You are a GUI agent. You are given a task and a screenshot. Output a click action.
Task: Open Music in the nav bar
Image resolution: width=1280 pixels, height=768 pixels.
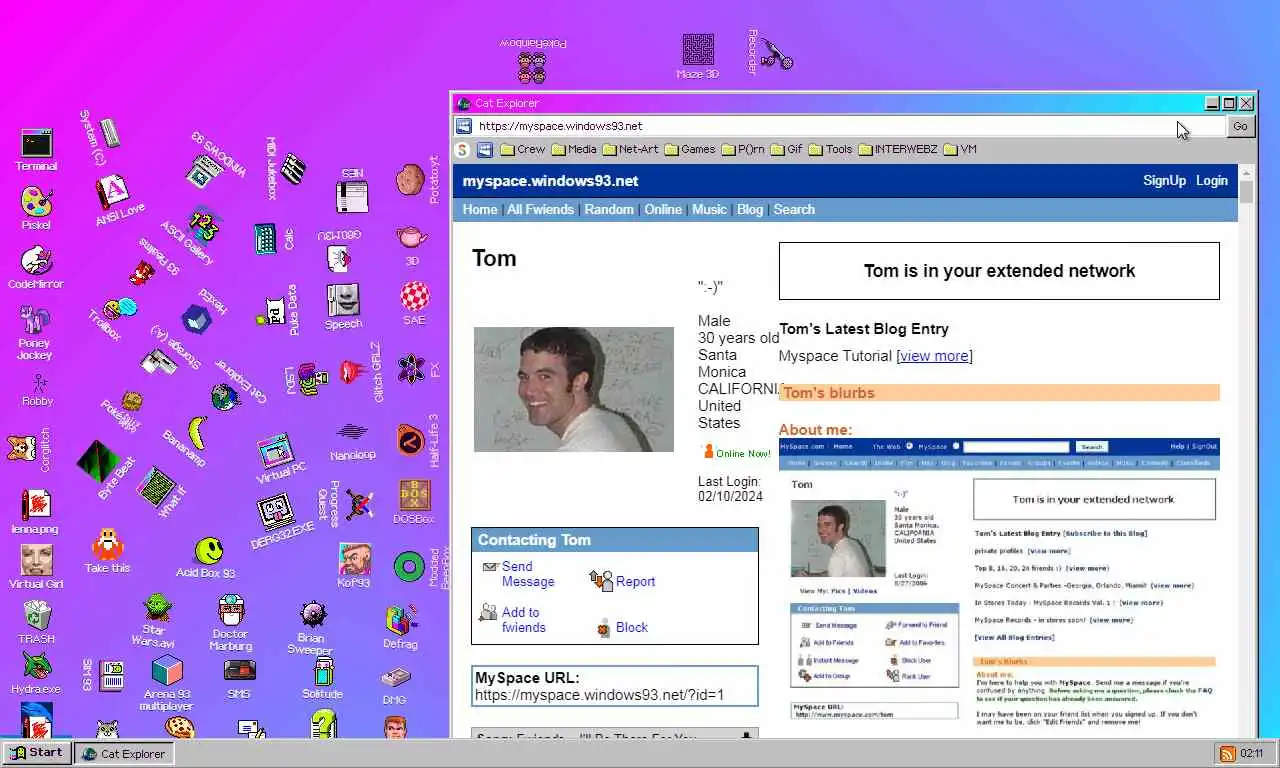point(709,209)
